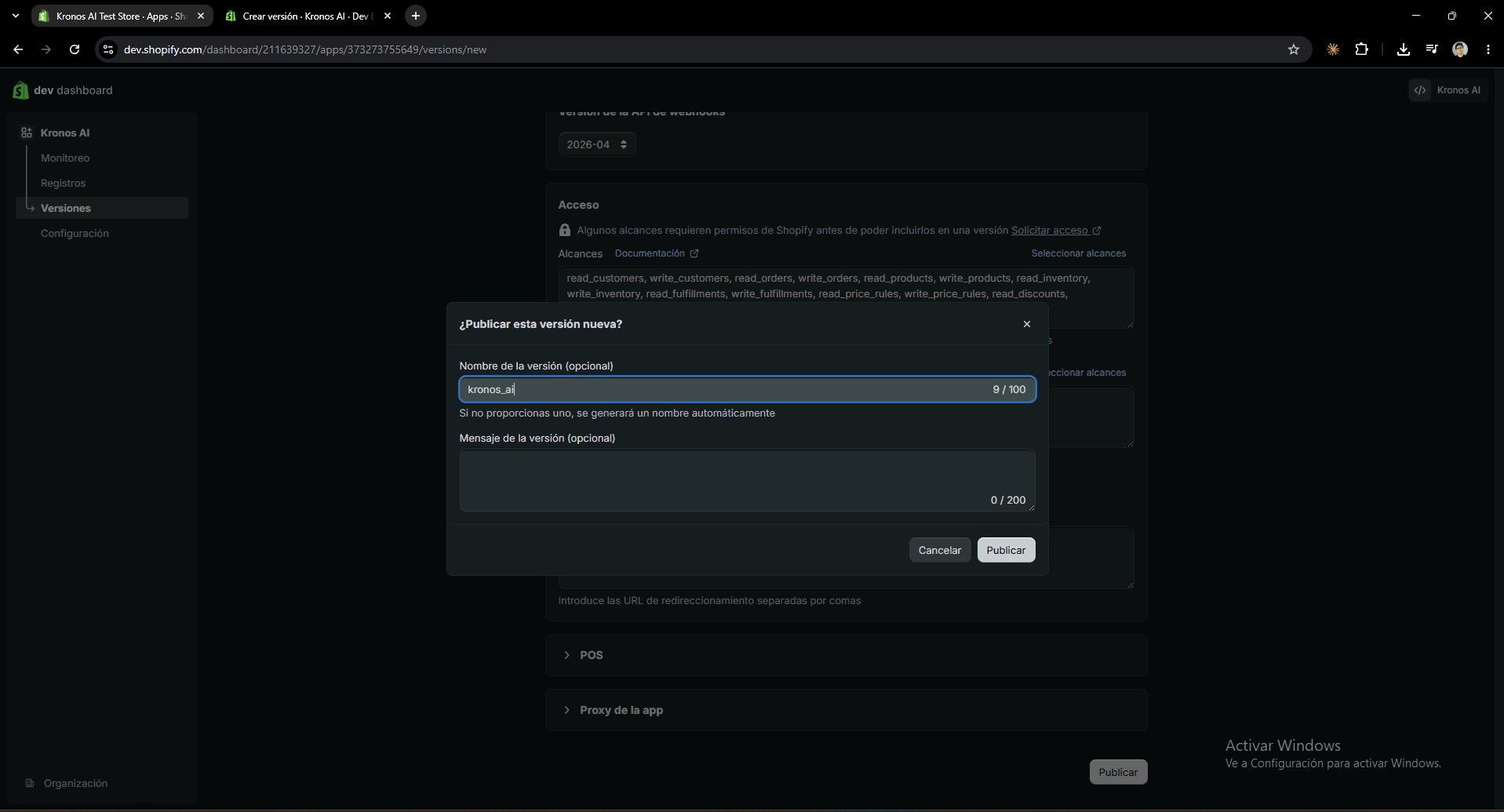Focus the version name input field
Image resolution: width=1504 pixels, height=812 pixels.
pos(747,389)
